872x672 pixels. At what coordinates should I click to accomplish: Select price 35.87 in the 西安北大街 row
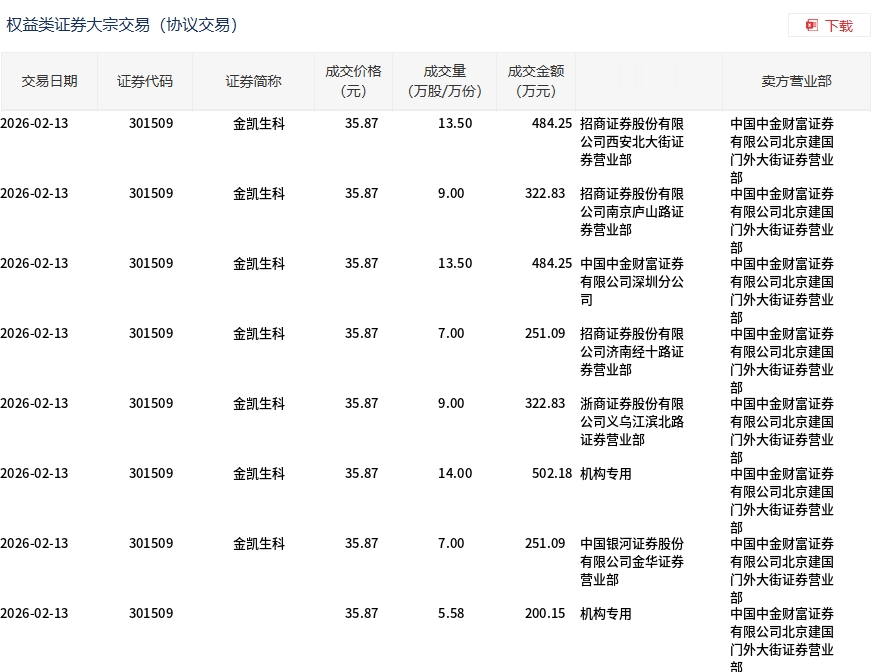(361, 123)
